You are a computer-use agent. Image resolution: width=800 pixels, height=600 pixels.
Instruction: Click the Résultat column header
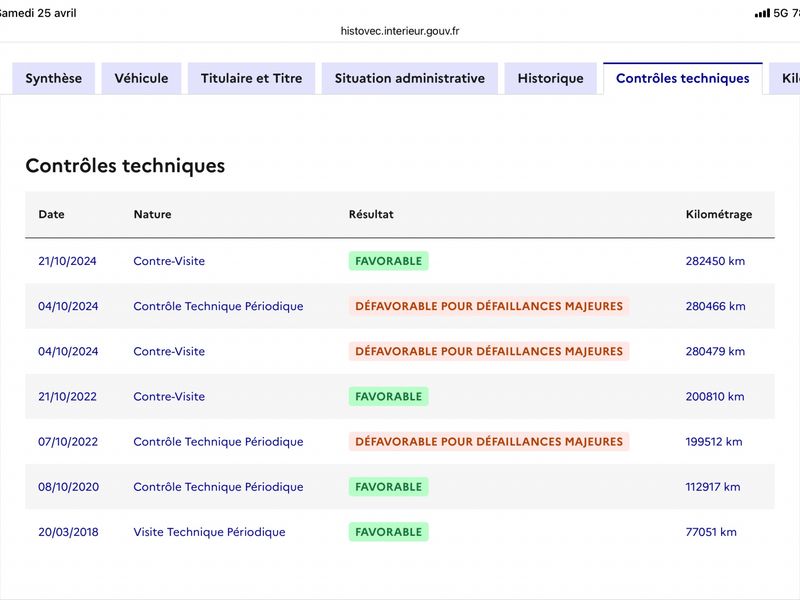371,214
